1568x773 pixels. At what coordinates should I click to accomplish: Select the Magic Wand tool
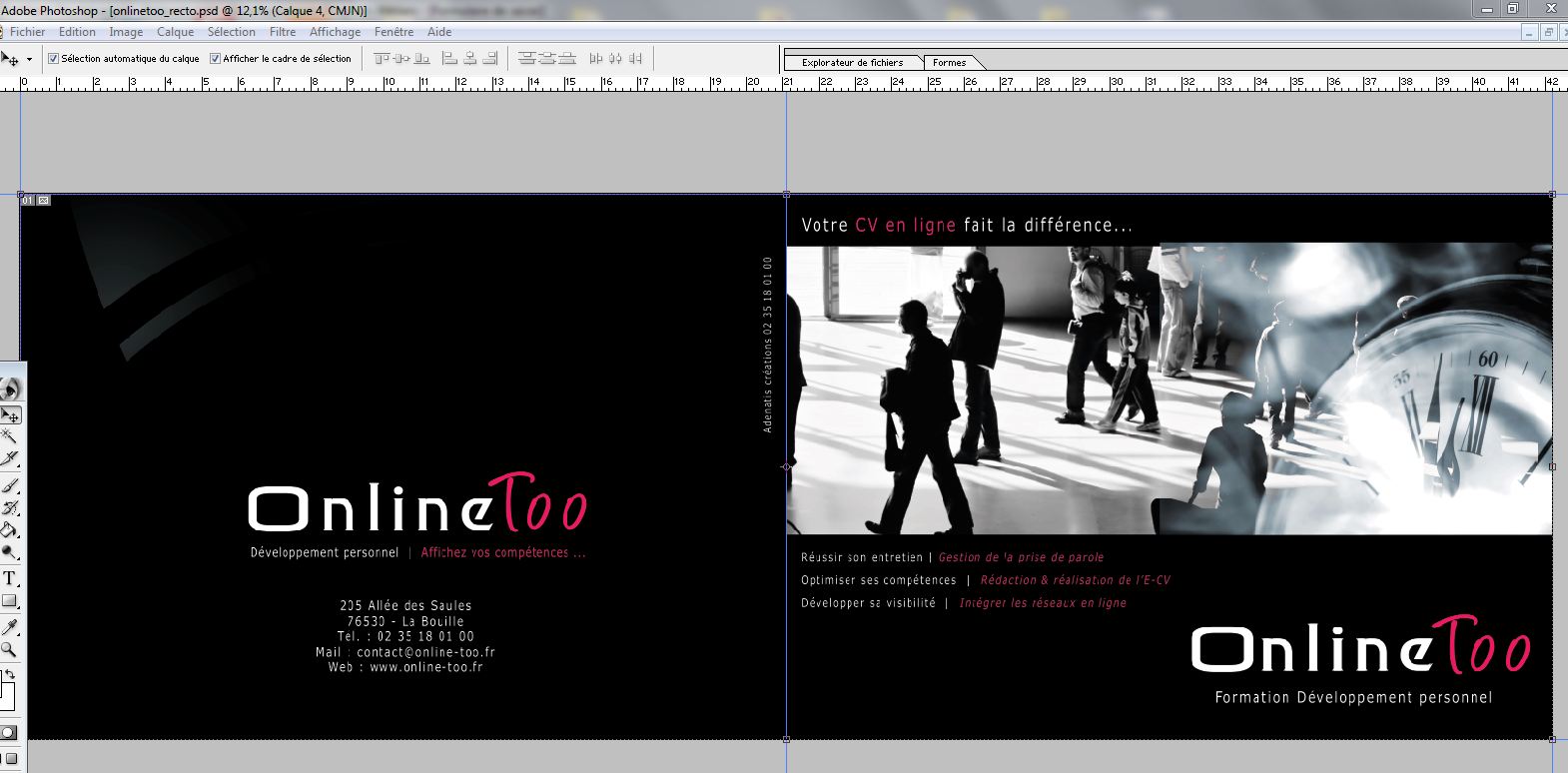coord(9,436)
